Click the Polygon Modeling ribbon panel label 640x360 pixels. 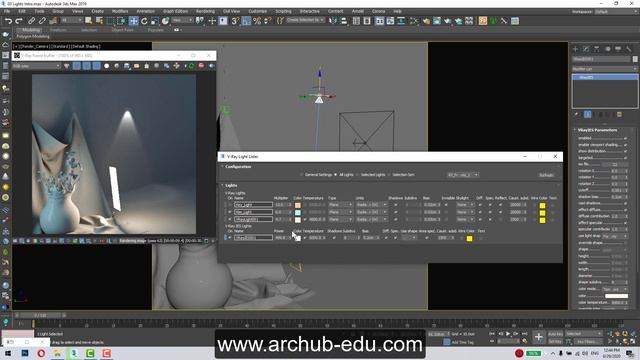tap(33, 36)
